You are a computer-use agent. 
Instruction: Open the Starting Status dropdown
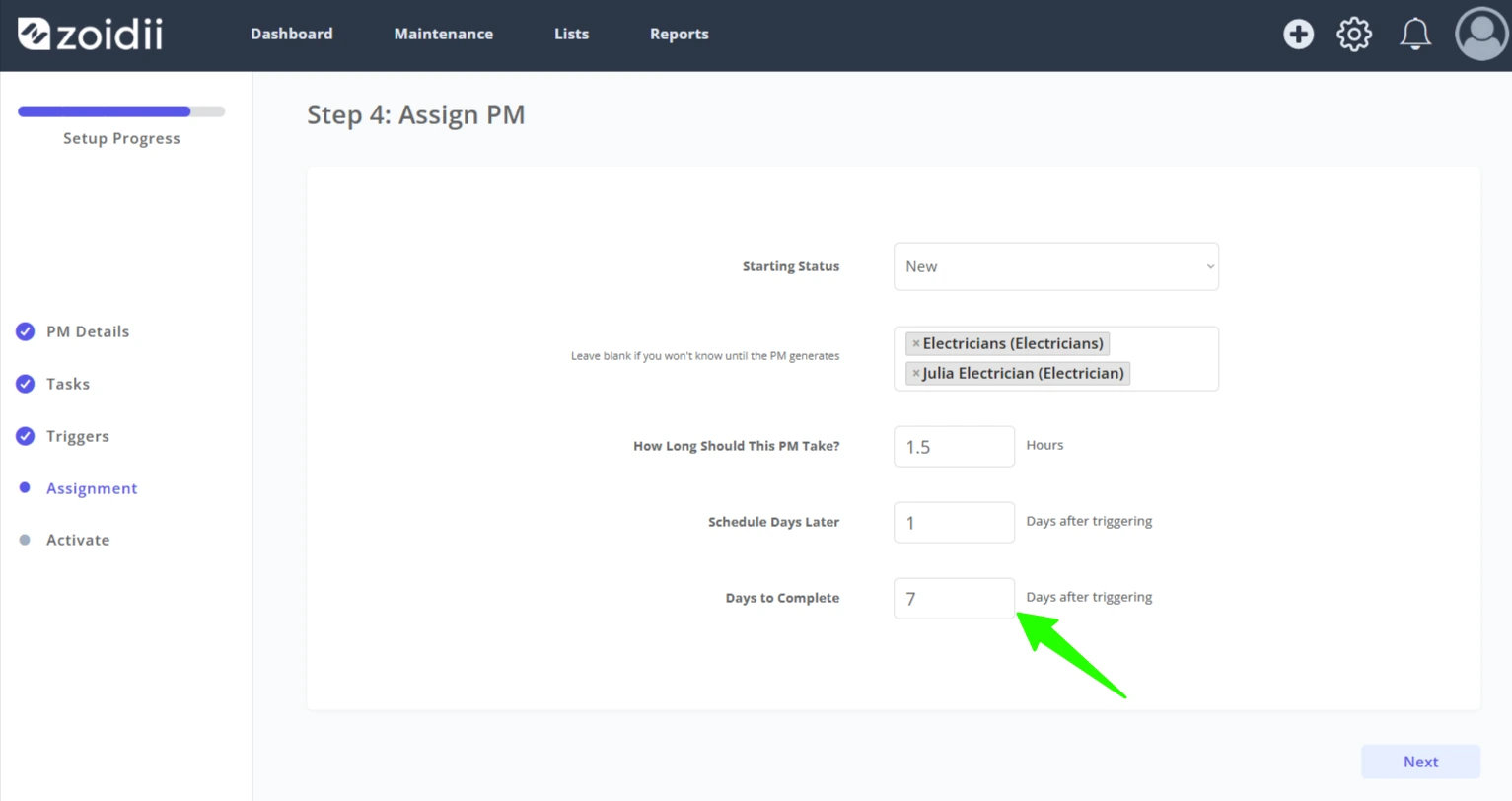coord(1056,266)
